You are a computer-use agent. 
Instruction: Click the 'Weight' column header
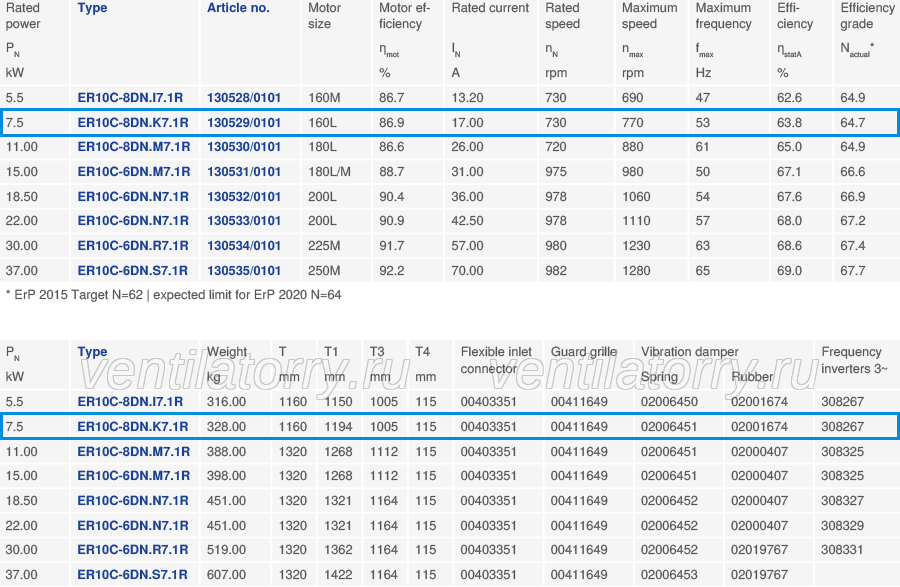coord(227,352)
